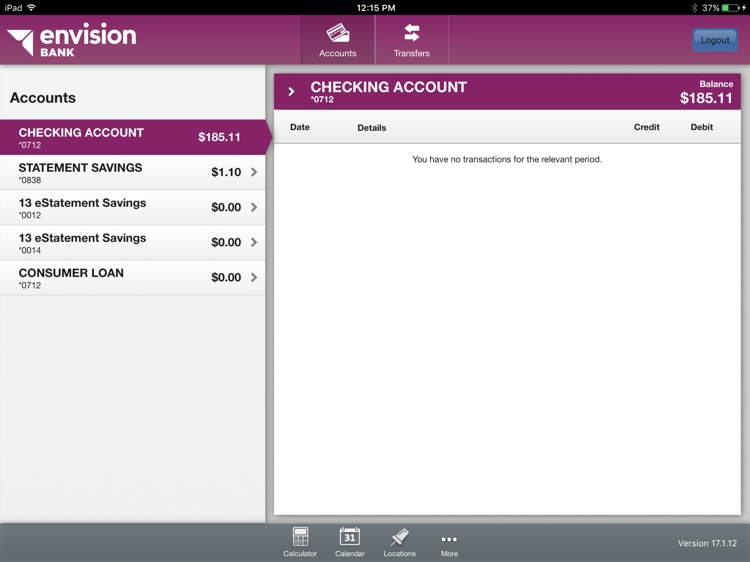Click the $1.10 Statement Savings balance

click(x=226, y=172)
